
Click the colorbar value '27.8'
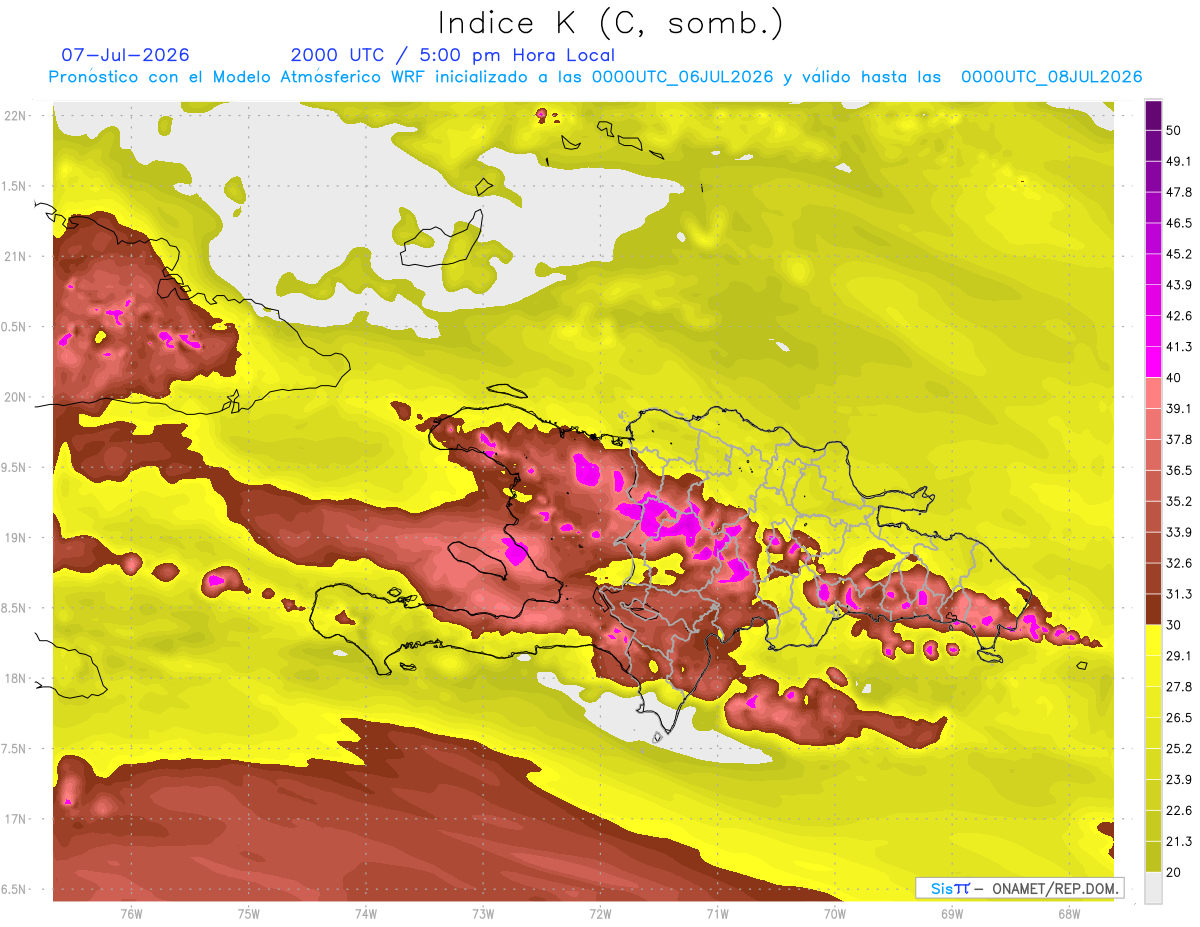pyautogui.click(x=1179, y=687)
